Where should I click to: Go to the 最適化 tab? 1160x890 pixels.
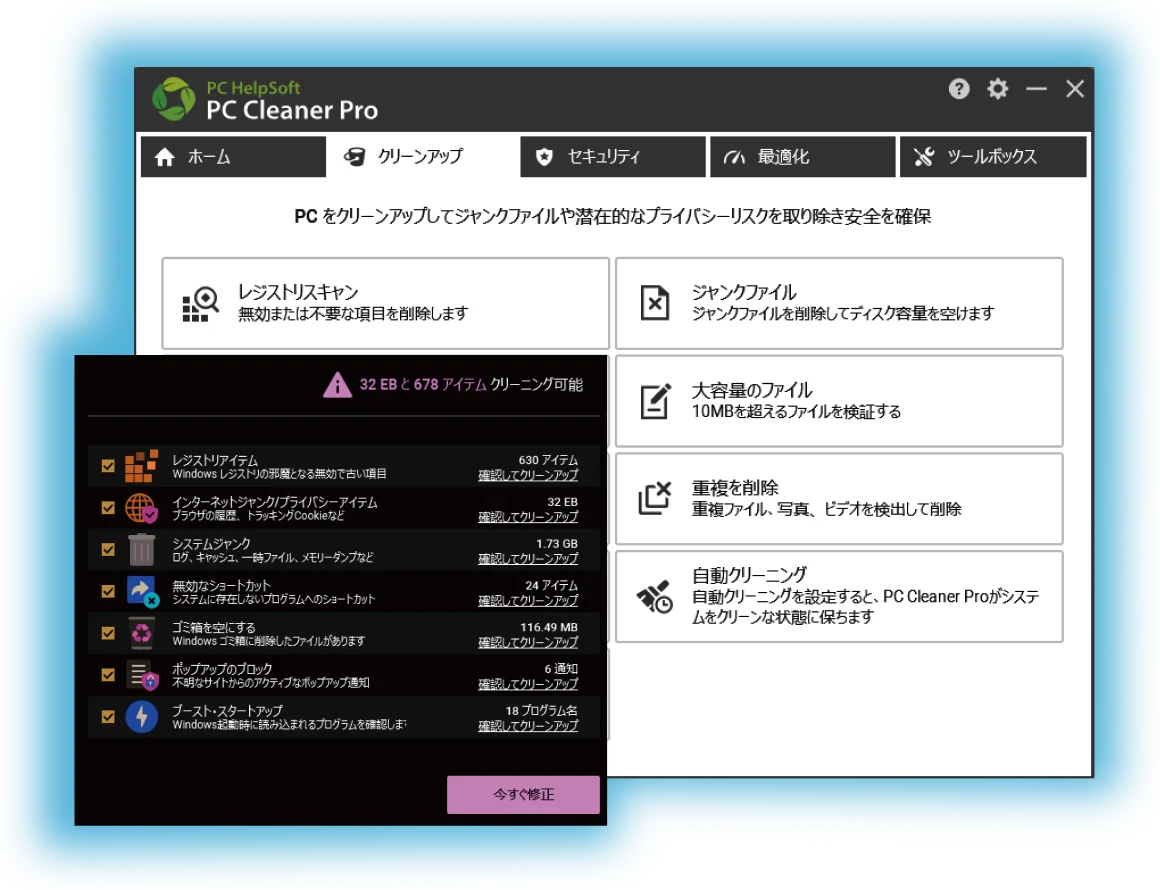(x=803, y=157)
